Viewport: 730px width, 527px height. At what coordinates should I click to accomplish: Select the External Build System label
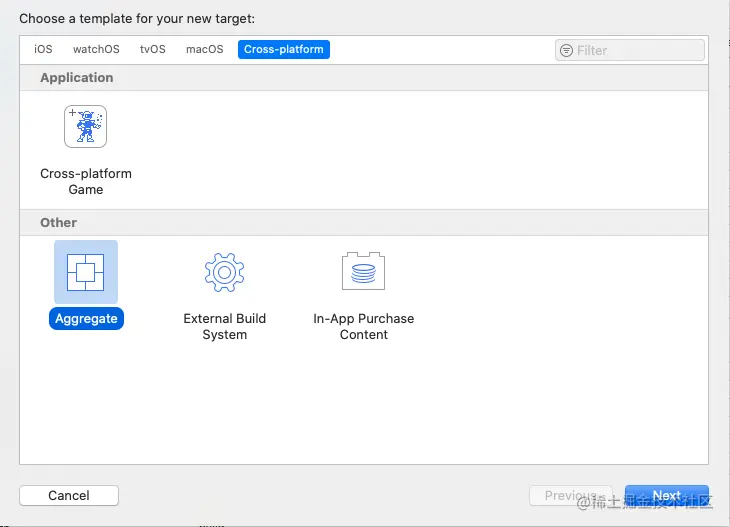tap(225, 326)
